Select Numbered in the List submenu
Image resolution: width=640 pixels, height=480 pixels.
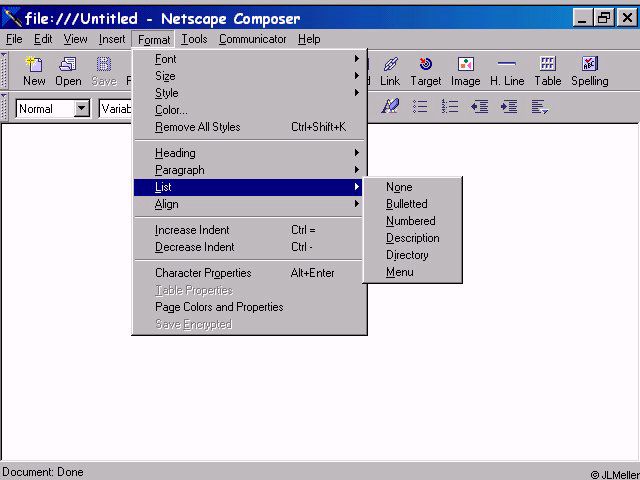point(413,221)
